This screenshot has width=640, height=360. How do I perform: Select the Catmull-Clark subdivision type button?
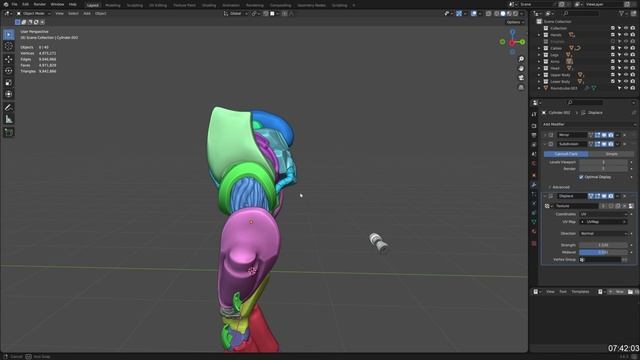click(566, 154)
